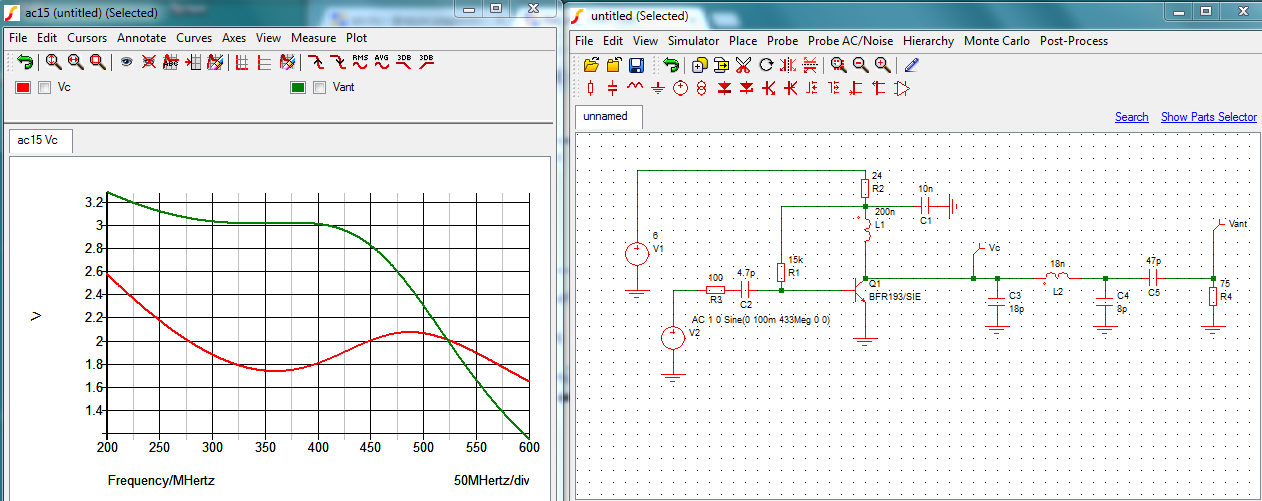
Task: Click the Save schematic floppy disk icon
Action: pyautogui.click(x=635, y=65)
